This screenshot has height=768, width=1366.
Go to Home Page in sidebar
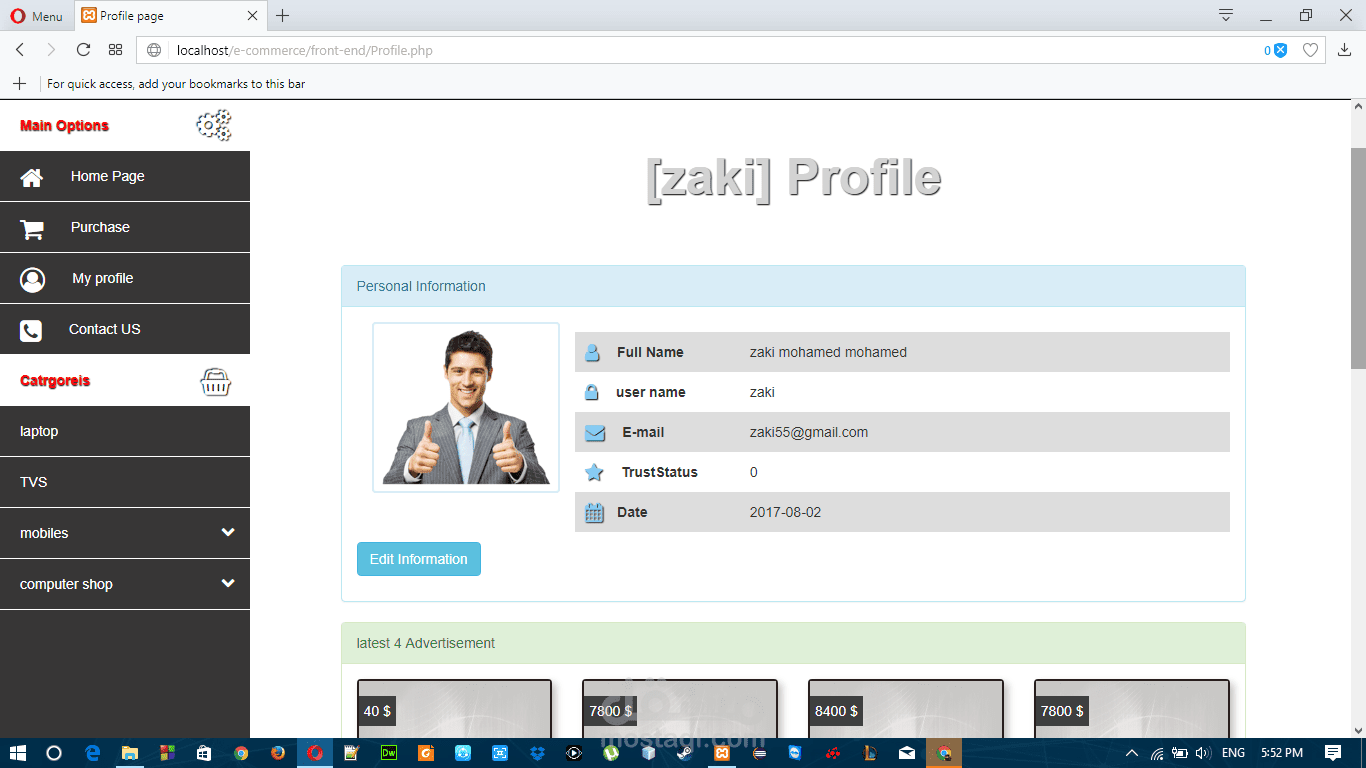(125, 177)
